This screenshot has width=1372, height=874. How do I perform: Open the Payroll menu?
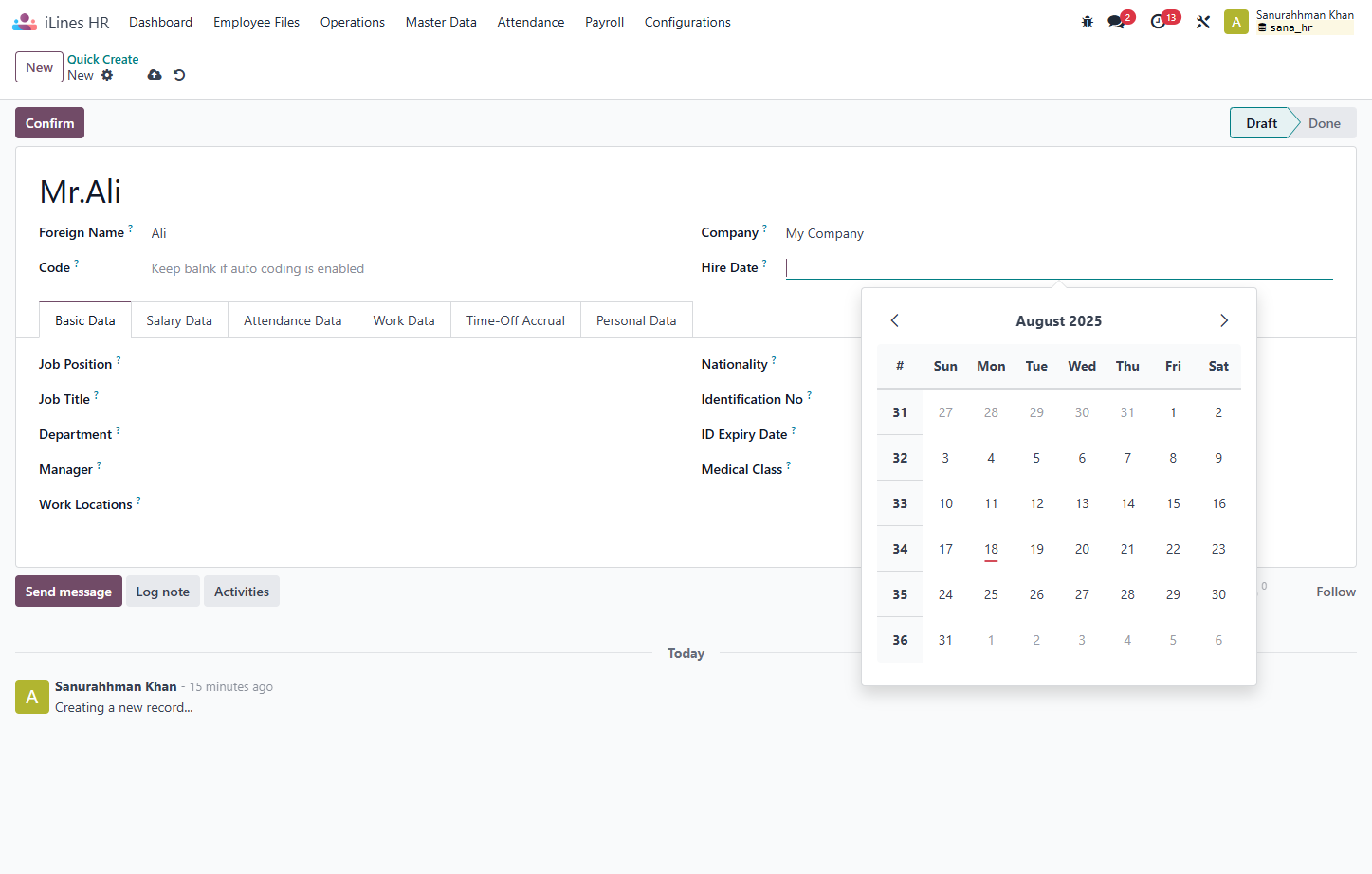click(604, 22)
